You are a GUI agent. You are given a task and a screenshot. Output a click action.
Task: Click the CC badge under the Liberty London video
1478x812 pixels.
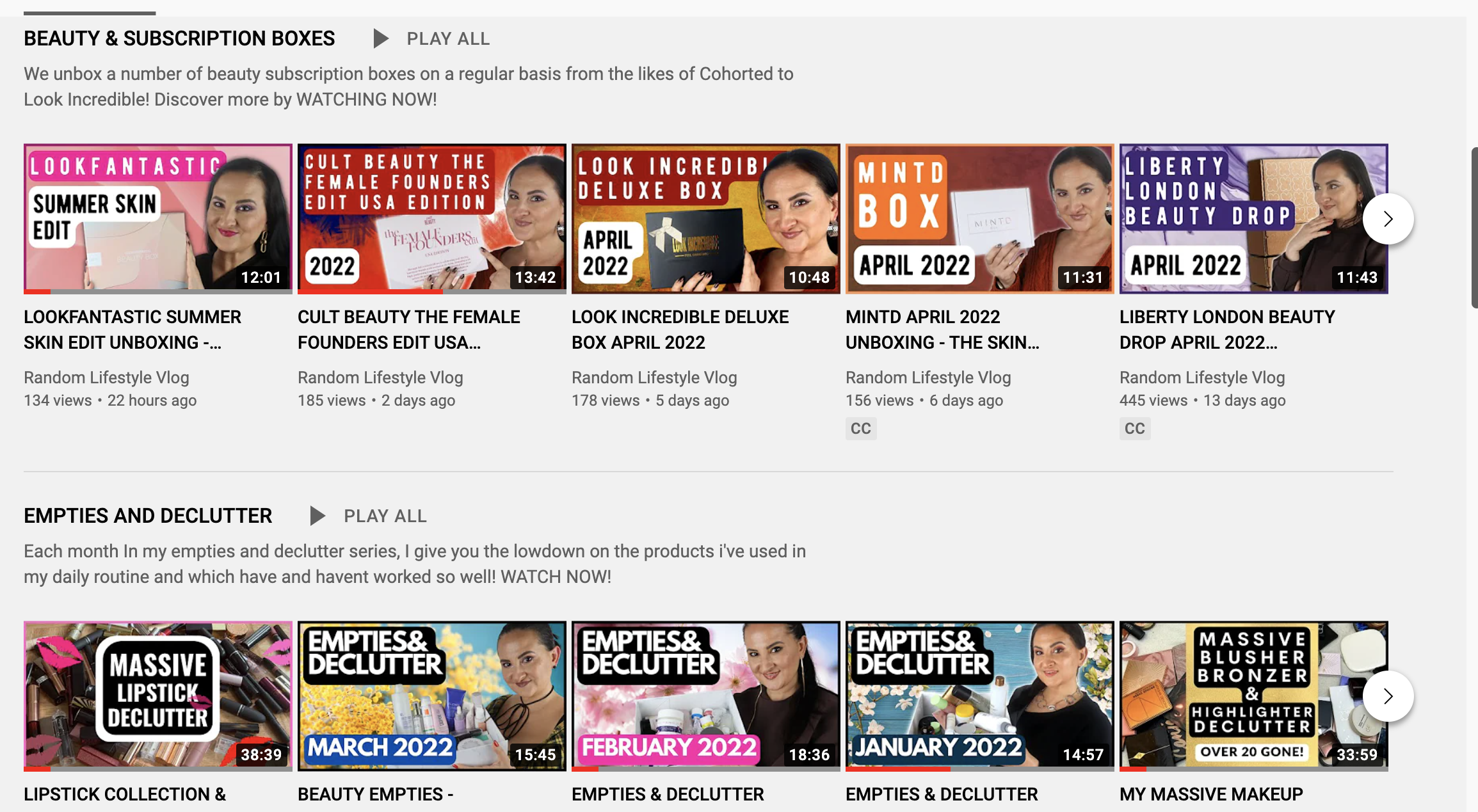pyautogui.click(x=1135, y=428)
